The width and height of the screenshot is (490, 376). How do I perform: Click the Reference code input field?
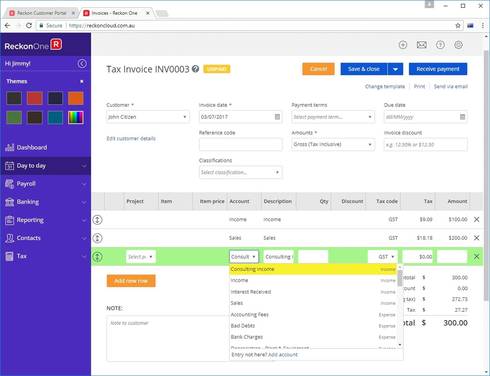240,145
